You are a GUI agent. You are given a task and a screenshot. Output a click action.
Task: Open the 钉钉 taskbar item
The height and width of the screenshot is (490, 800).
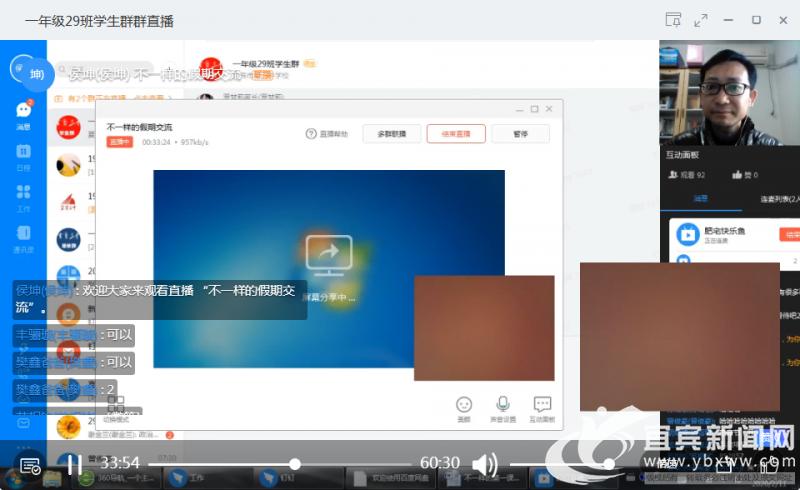click(x=297, y=479)
